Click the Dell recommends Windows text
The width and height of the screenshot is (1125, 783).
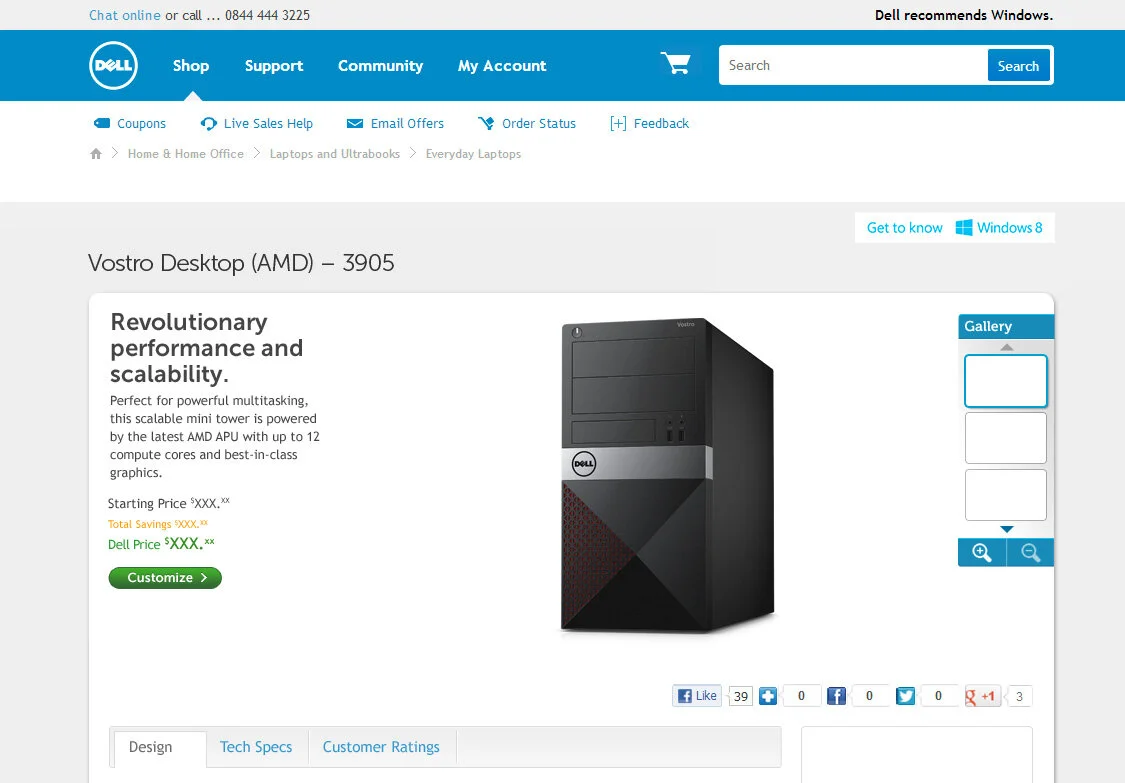tap(964, 15)
